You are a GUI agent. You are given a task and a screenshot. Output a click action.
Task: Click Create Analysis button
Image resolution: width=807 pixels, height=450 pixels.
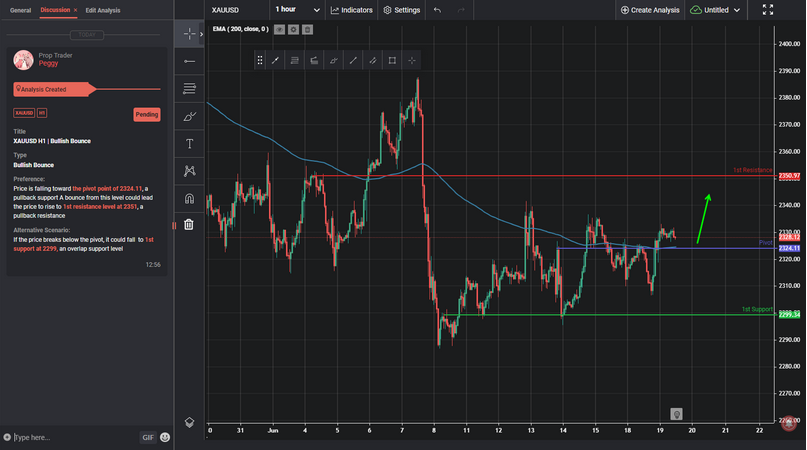[x=650, y=10]
